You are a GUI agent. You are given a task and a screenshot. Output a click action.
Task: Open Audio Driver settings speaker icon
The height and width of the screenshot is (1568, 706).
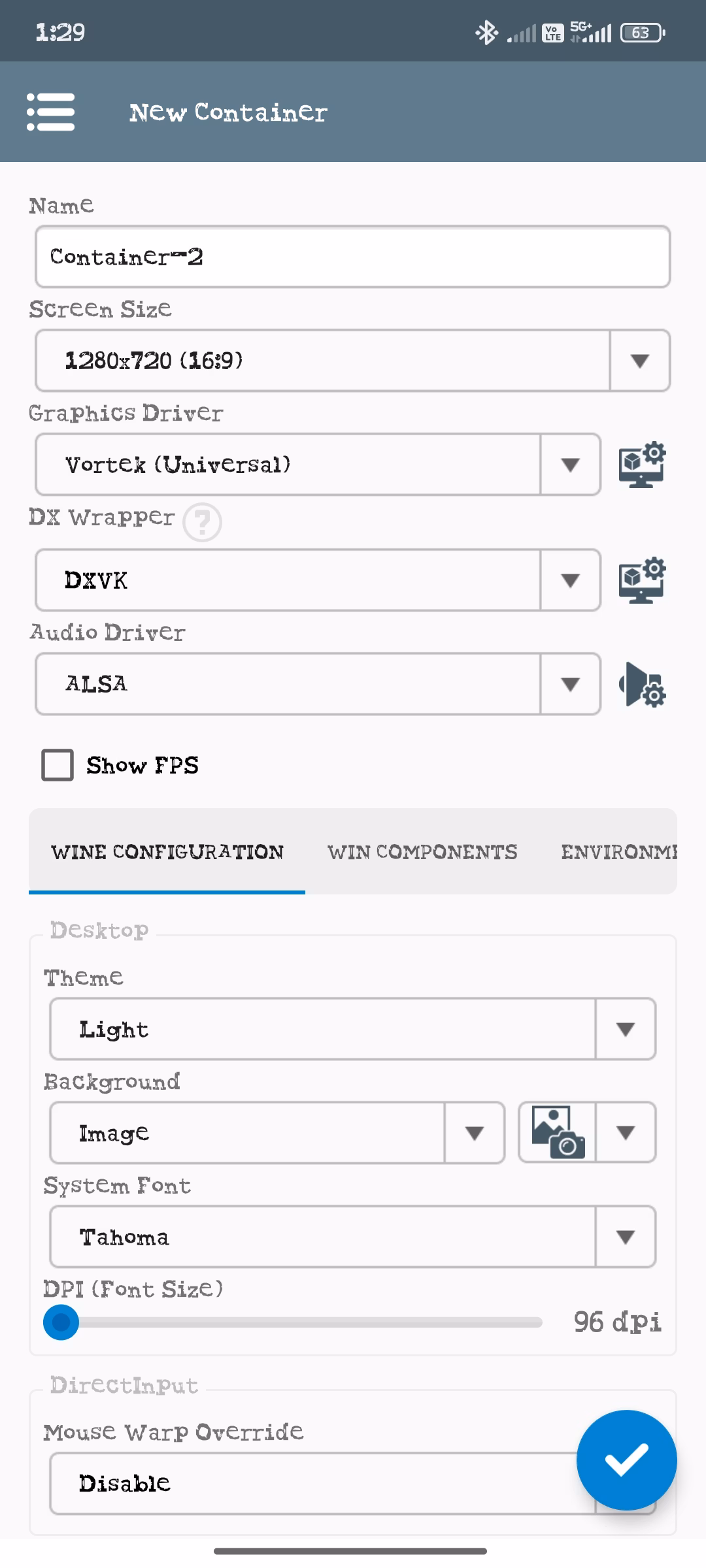pos(642,684)
